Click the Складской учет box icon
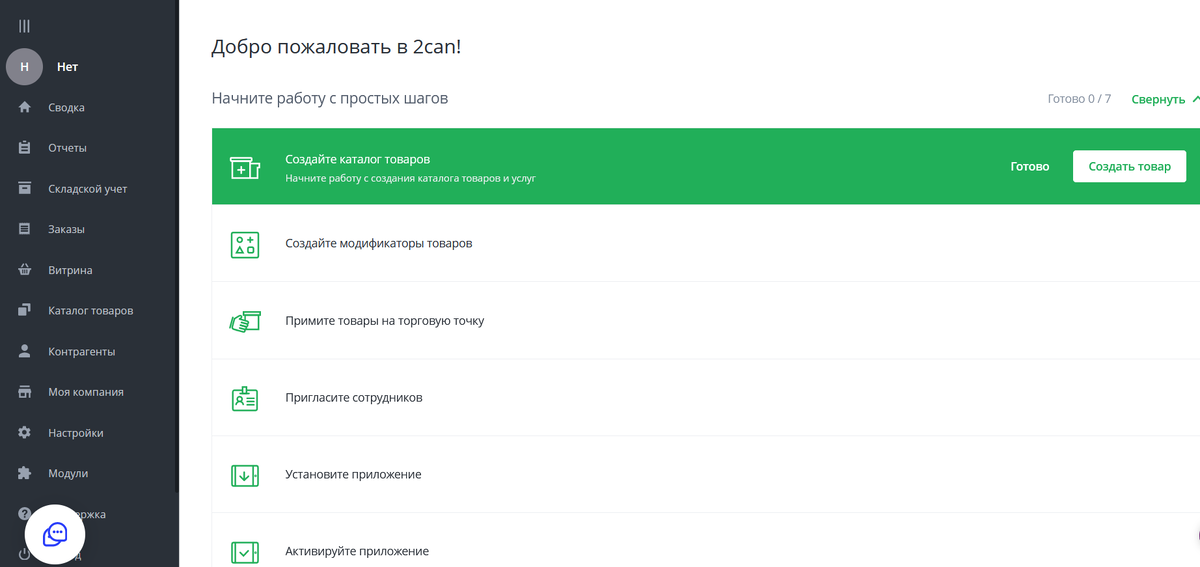1200x567 pixels. click(25, 188)
